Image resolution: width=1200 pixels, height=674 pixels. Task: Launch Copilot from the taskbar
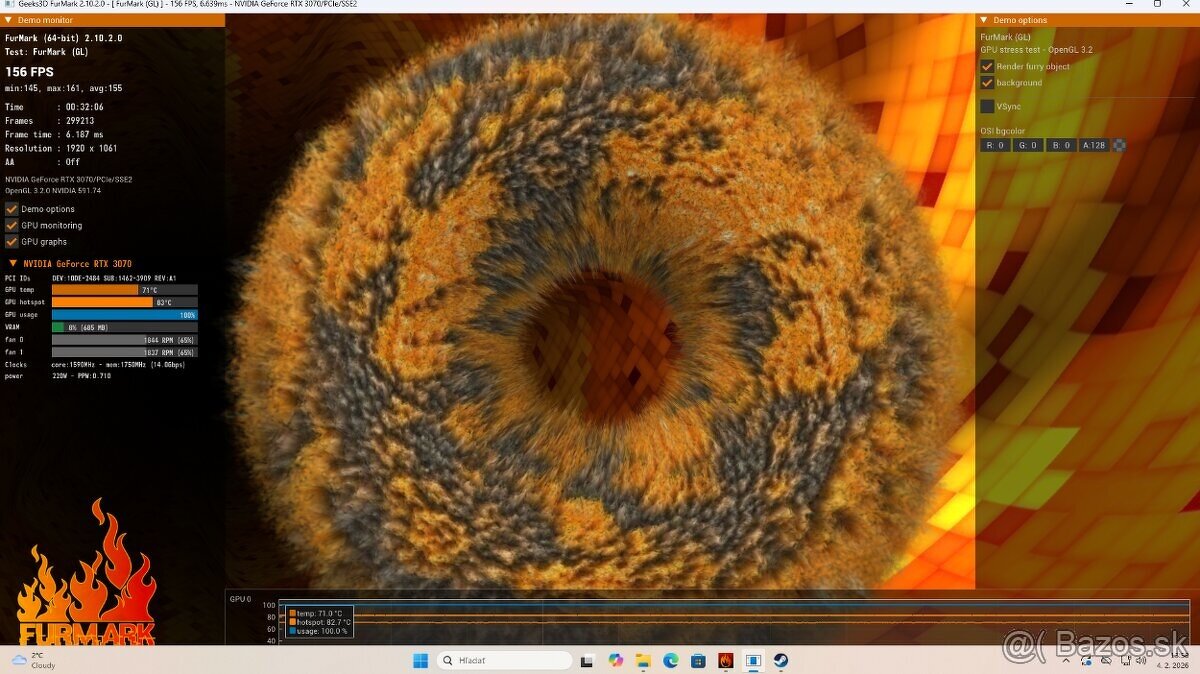point(615,660)
